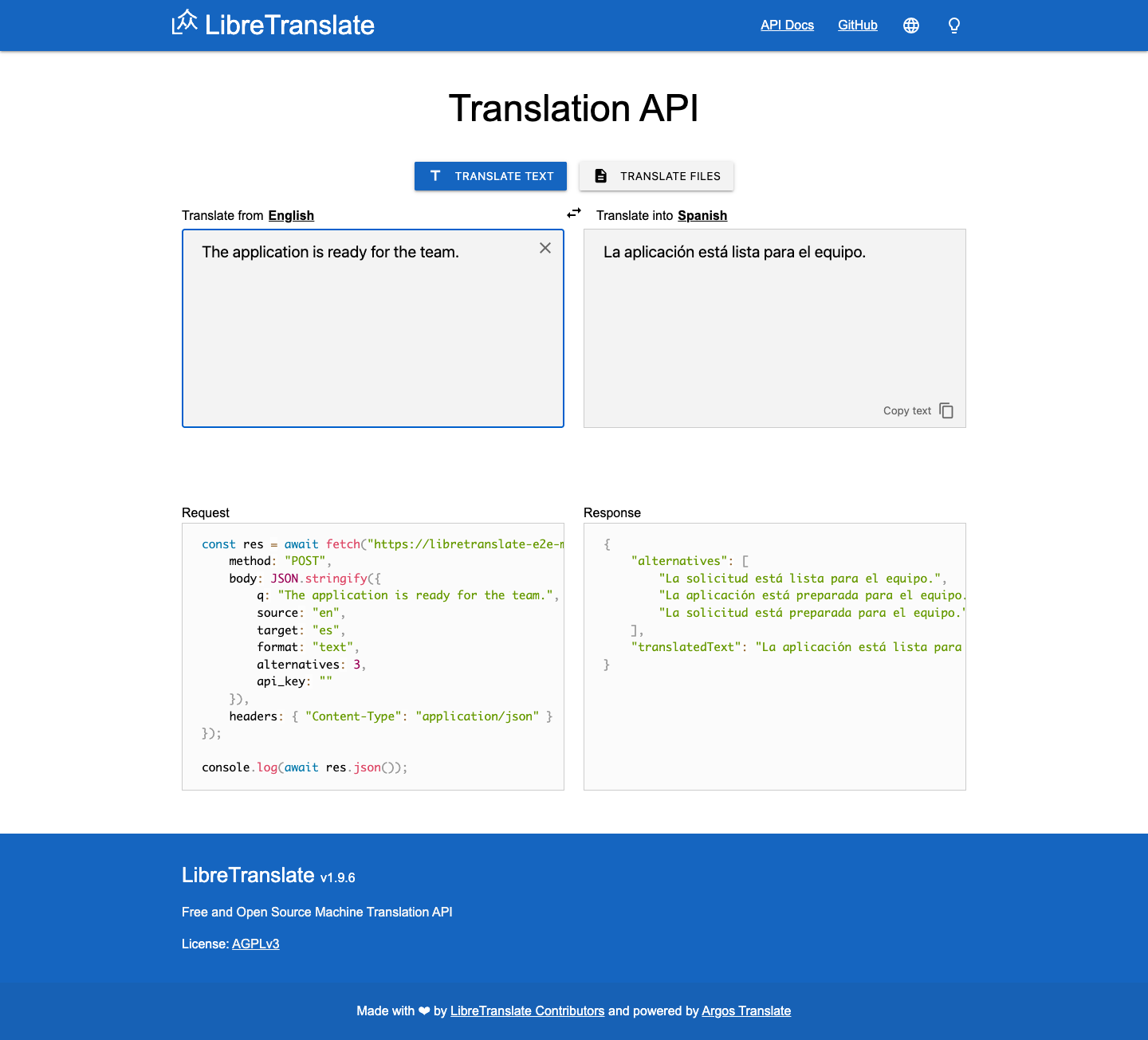The height and width of the screenshot is (1040, 1148).
Task: Click the 'target: "es"' line in Request
Action: coord(301,630)
